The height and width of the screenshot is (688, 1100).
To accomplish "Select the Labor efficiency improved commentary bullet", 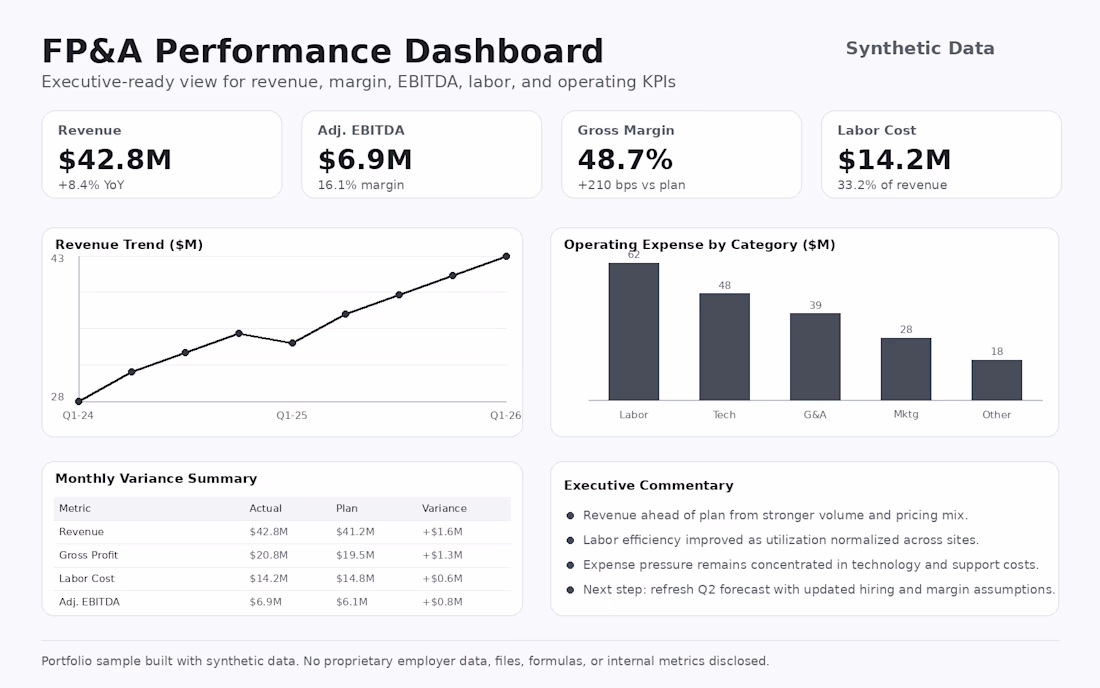I will [x=772, y=540].
